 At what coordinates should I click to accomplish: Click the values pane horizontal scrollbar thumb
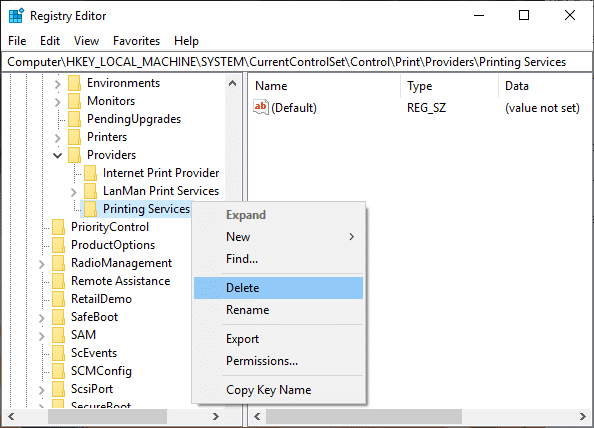(x=364, y=417)
